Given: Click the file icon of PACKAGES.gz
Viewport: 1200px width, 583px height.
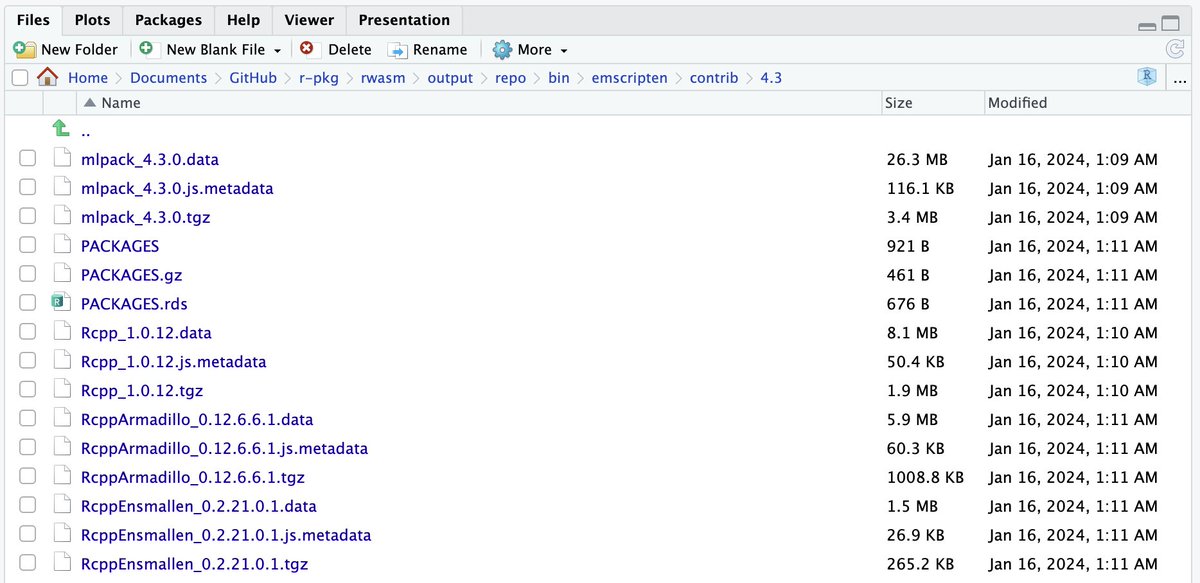Looking at the screenshot, I should point(63,275).
